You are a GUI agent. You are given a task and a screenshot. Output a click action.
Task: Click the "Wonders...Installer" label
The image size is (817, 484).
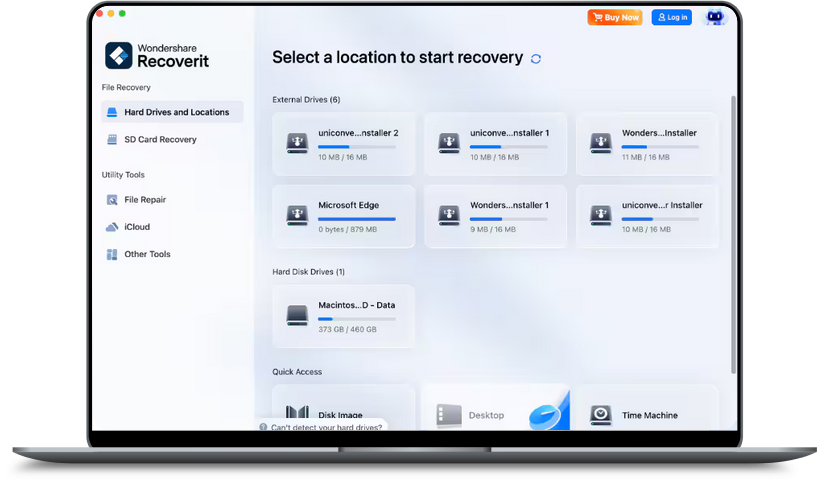click(659, 133)
